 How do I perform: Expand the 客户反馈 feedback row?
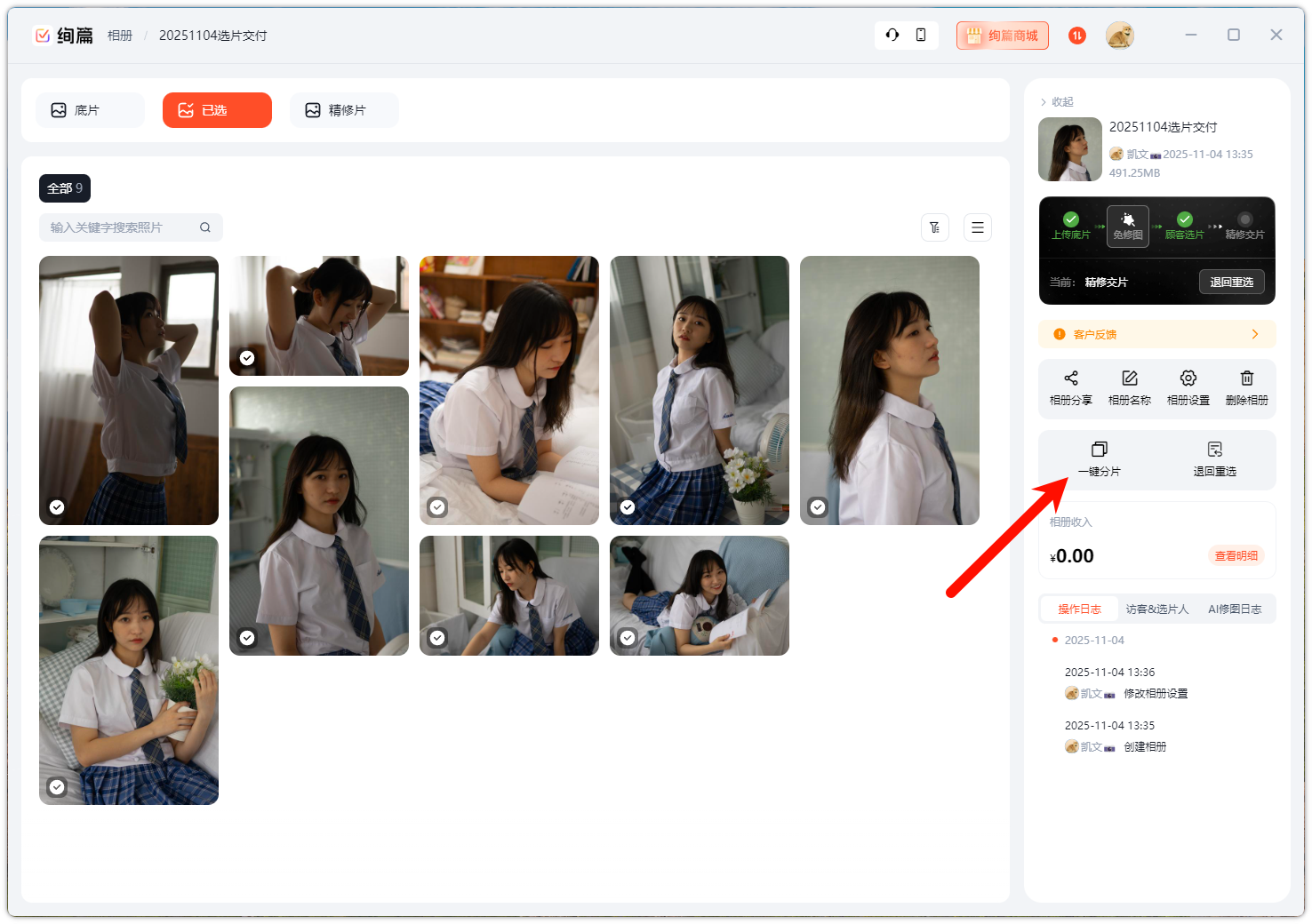(x=1156, y=334)
